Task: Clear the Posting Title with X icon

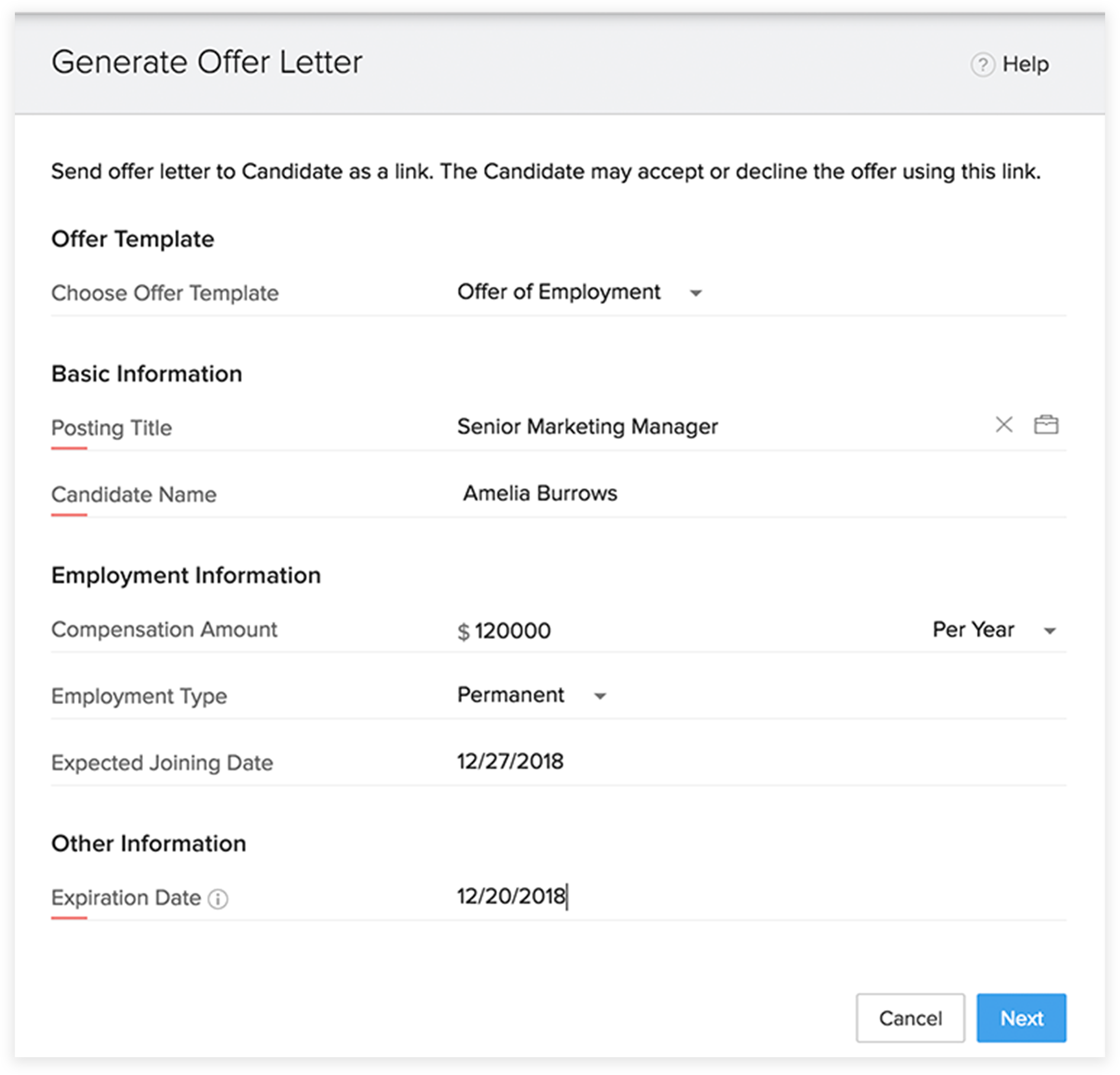Action: [x=1004, y=425]
